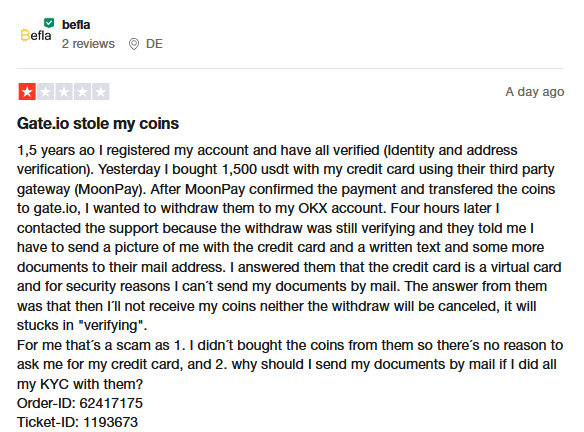Open the Befla profile avatar

pos(36,35)
